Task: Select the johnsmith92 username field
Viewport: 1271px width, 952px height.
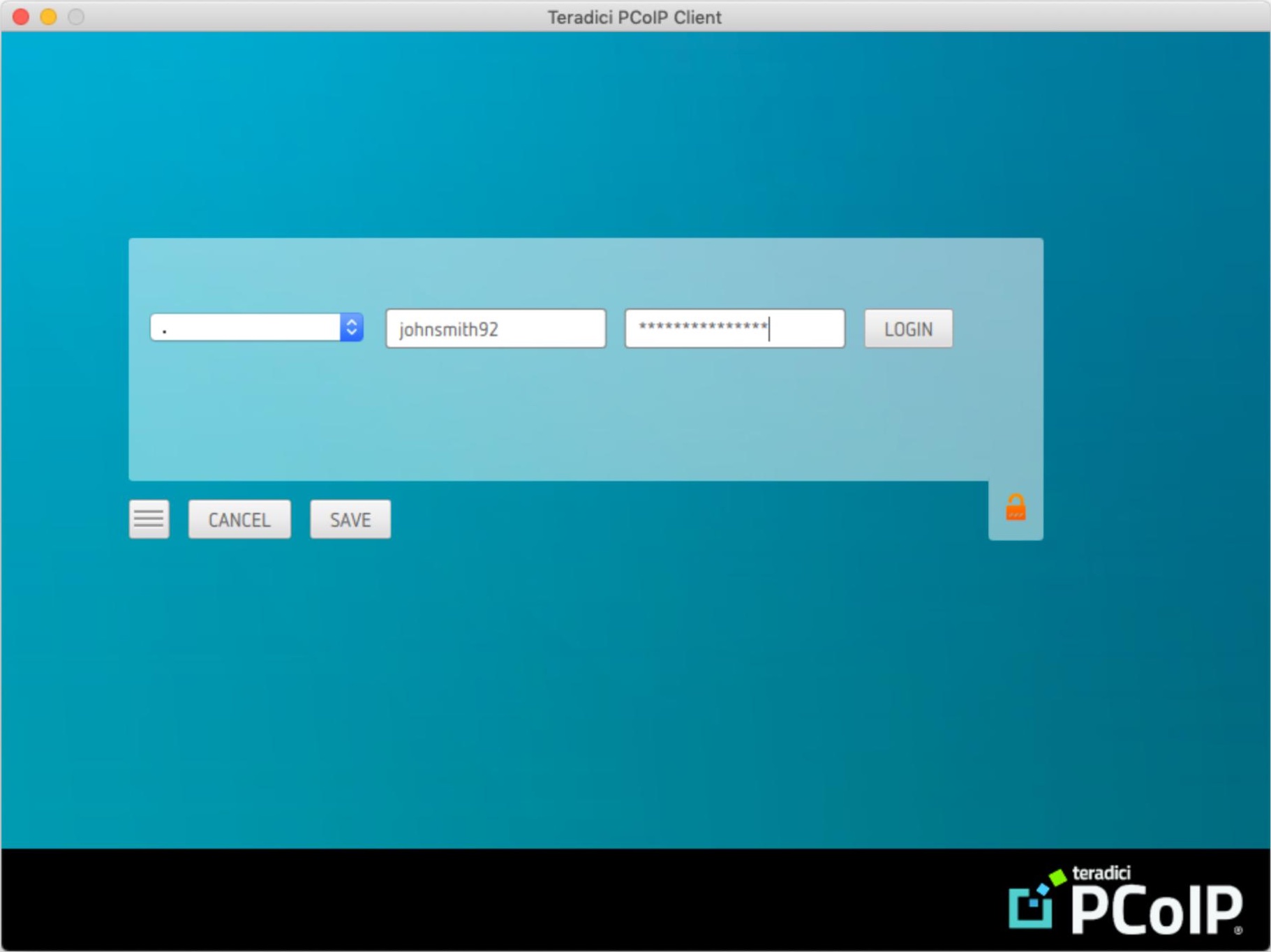Action: click(494, 328)
